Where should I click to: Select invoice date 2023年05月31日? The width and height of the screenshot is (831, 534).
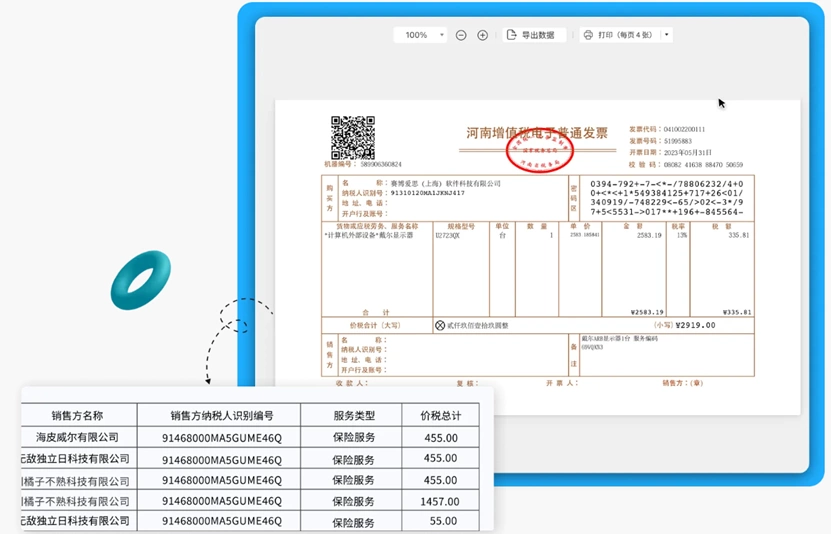pyautogui.click(x=687, y=153)
